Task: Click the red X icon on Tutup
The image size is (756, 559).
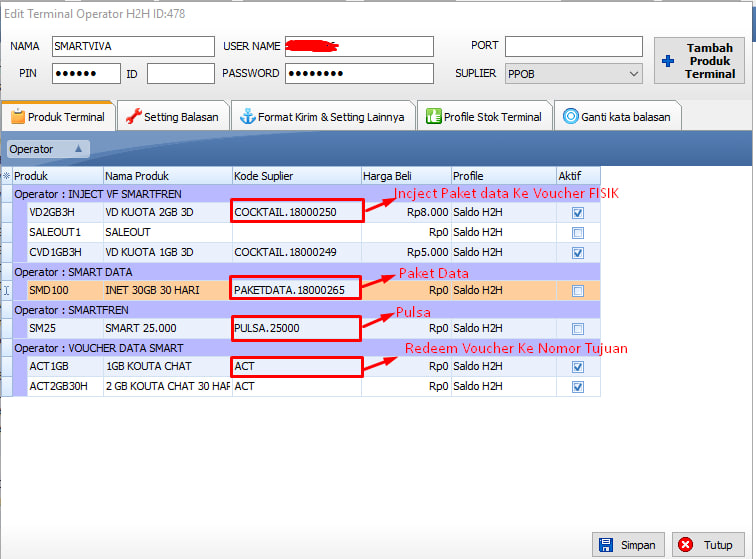Action: pos(686,545)
